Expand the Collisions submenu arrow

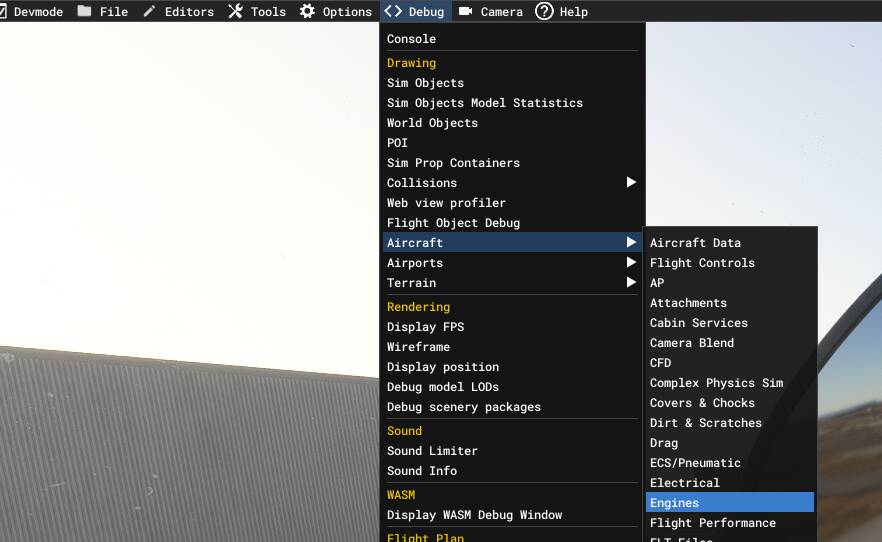631,183
